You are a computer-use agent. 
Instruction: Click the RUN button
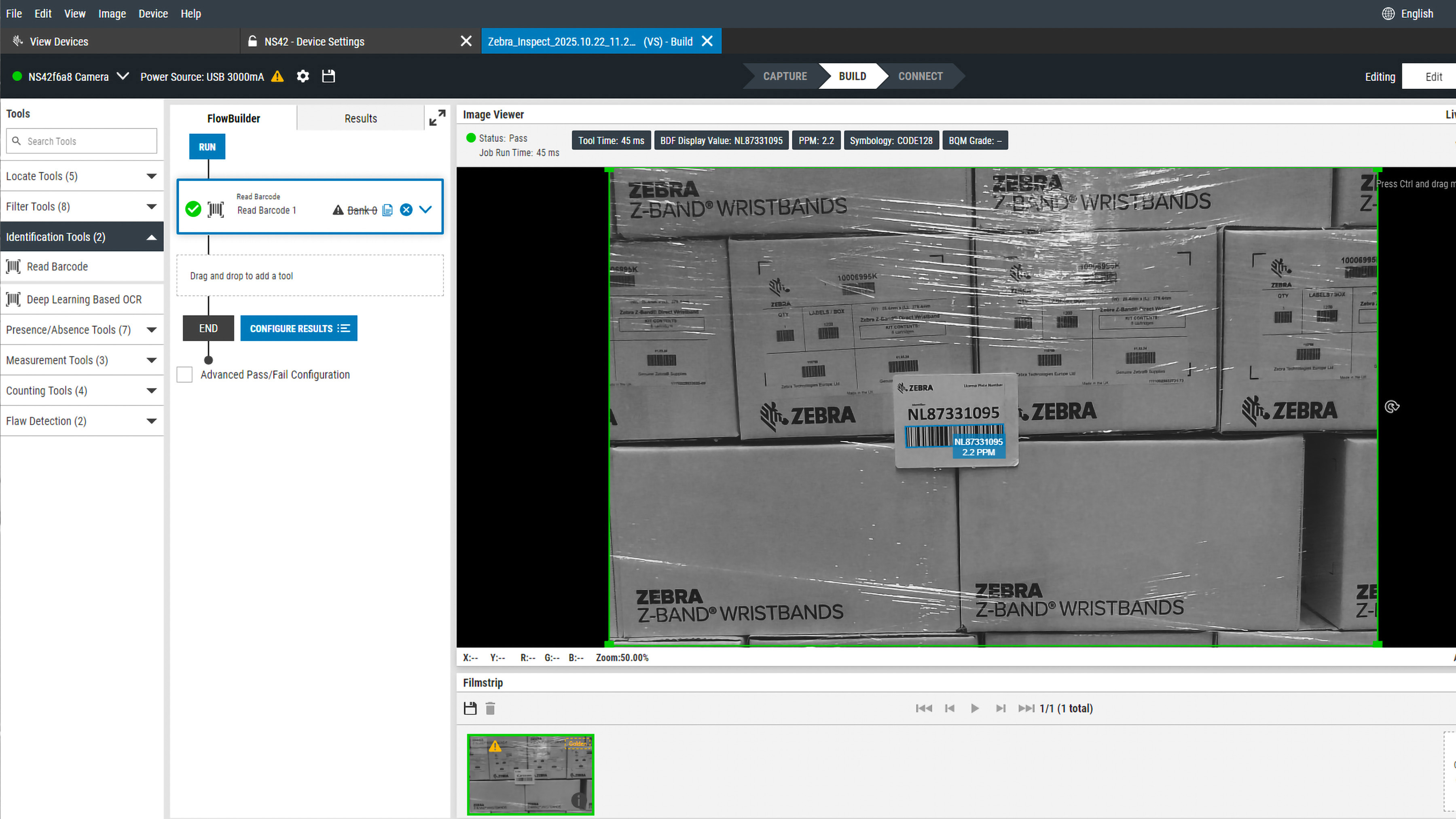coord(207,146)
